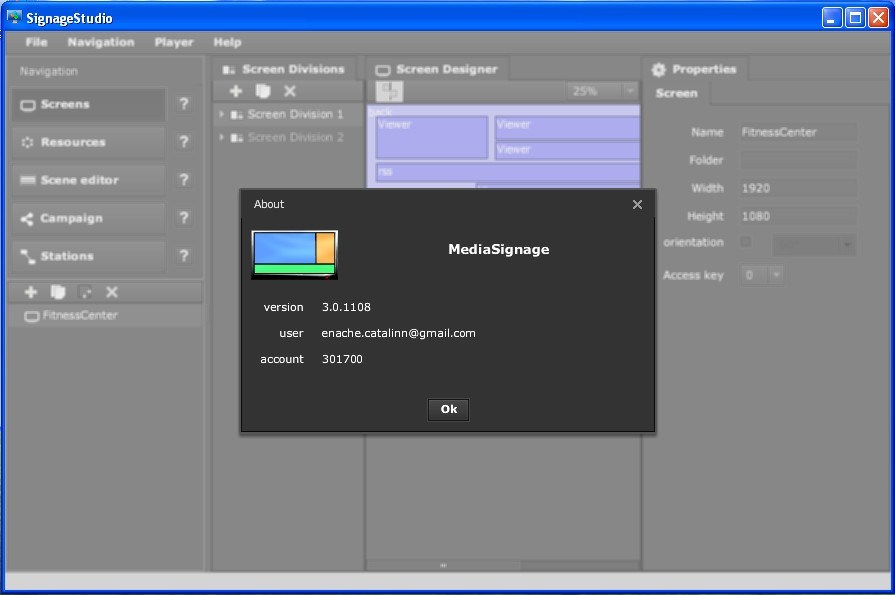
Task: Duplicate the selected screen division
Action: pyautogui.click(x=263, y=91)
